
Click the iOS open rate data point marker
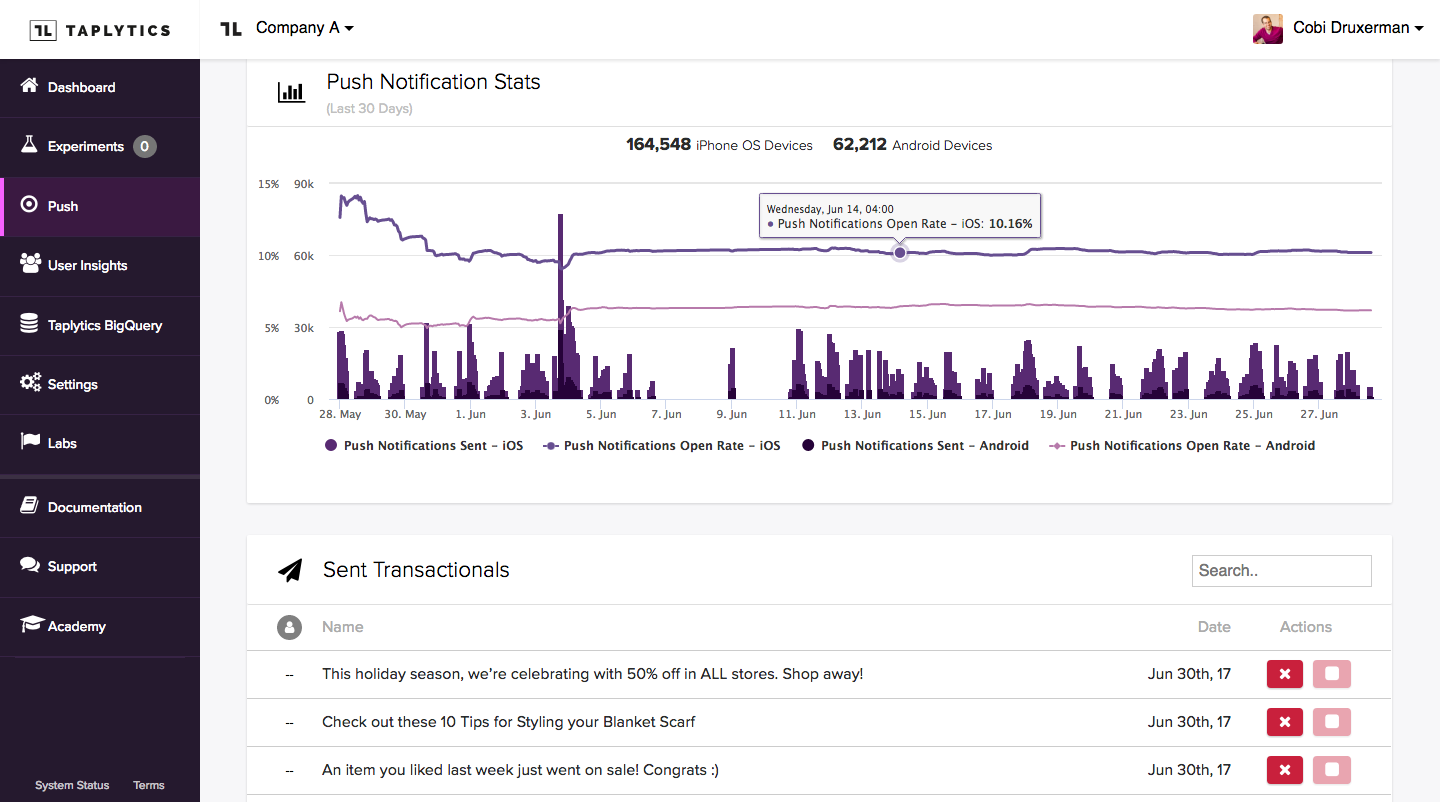tap(900, 253)
